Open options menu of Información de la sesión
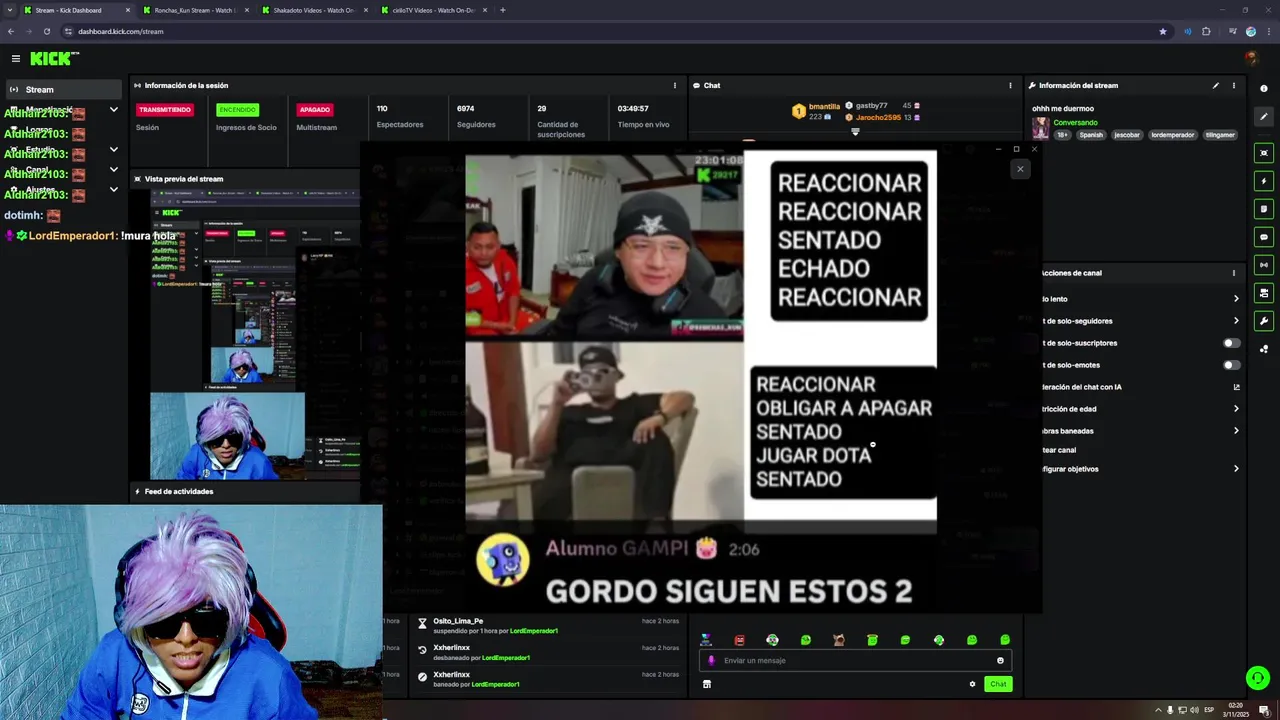The image size is (1280, 720). coord(674,86)
